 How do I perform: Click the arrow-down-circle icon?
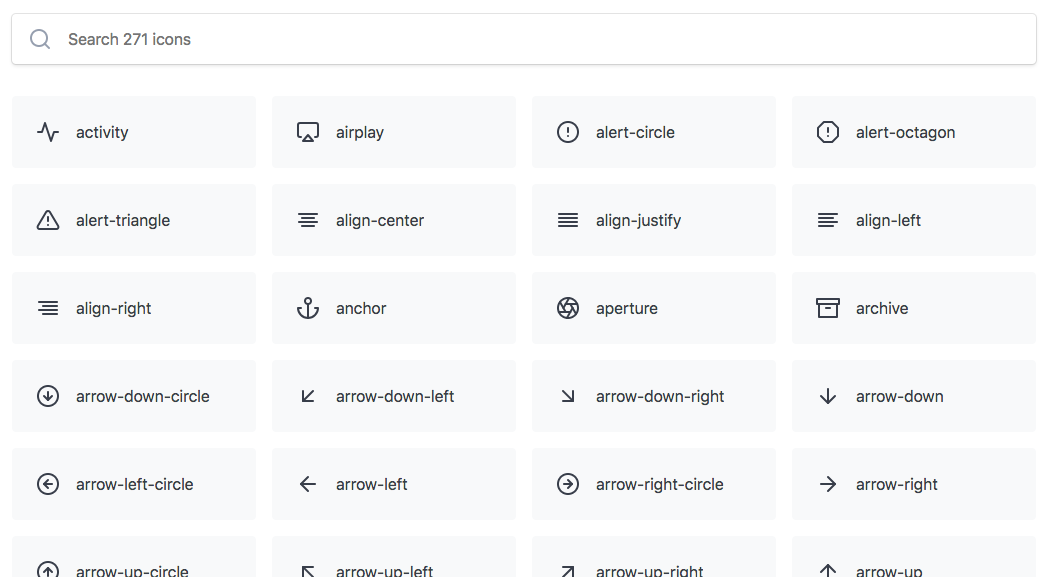click(x=48, y=396)
